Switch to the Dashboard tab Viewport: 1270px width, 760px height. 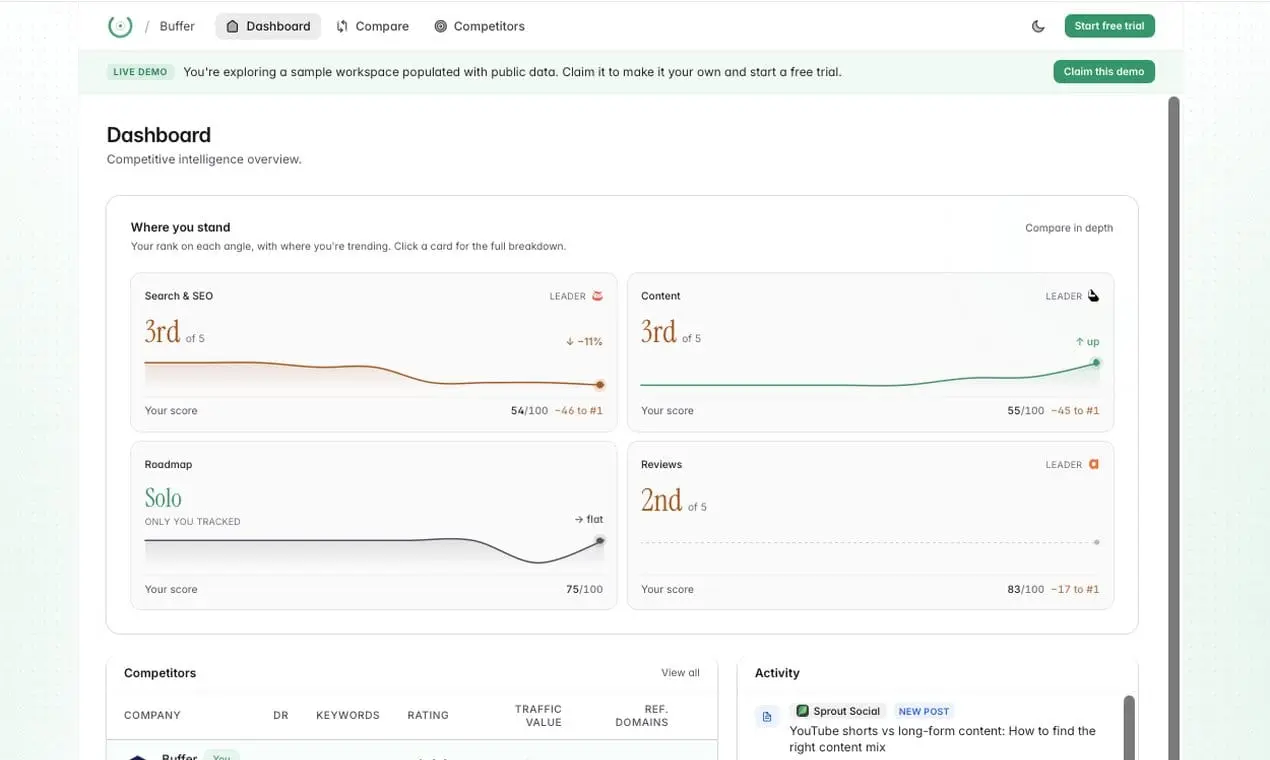click(x=268, y=26)
